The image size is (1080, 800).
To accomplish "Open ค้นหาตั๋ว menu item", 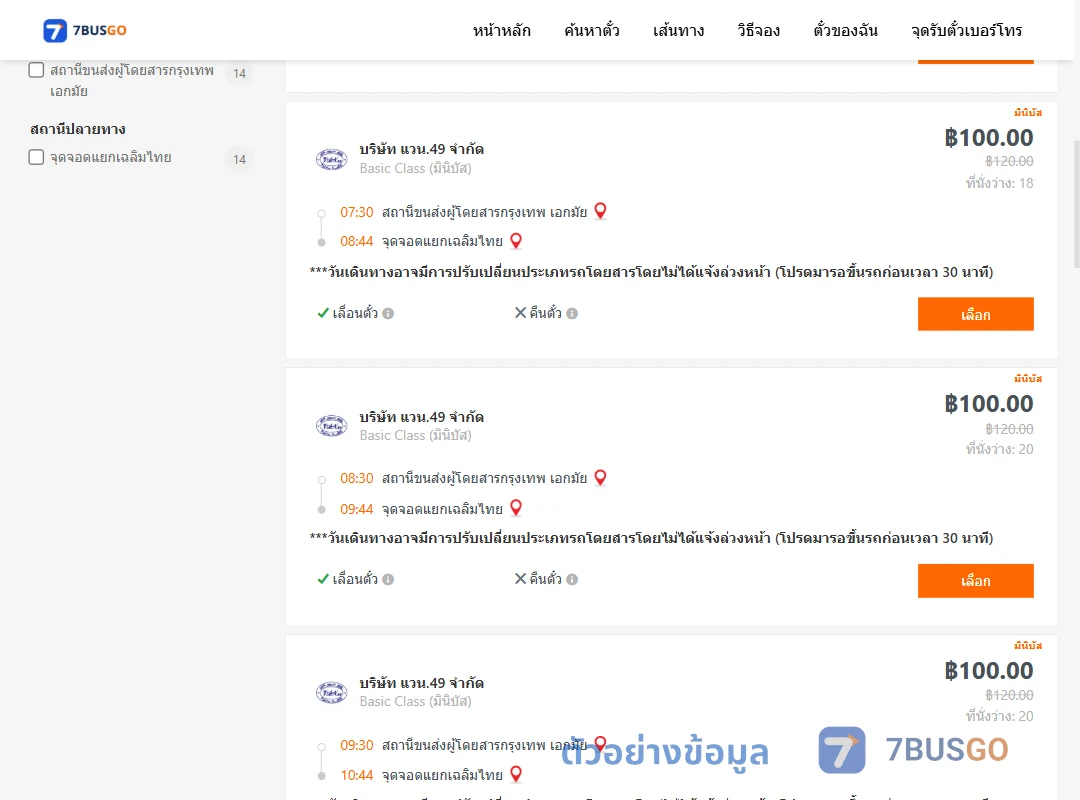I will [x=592, y=30].
